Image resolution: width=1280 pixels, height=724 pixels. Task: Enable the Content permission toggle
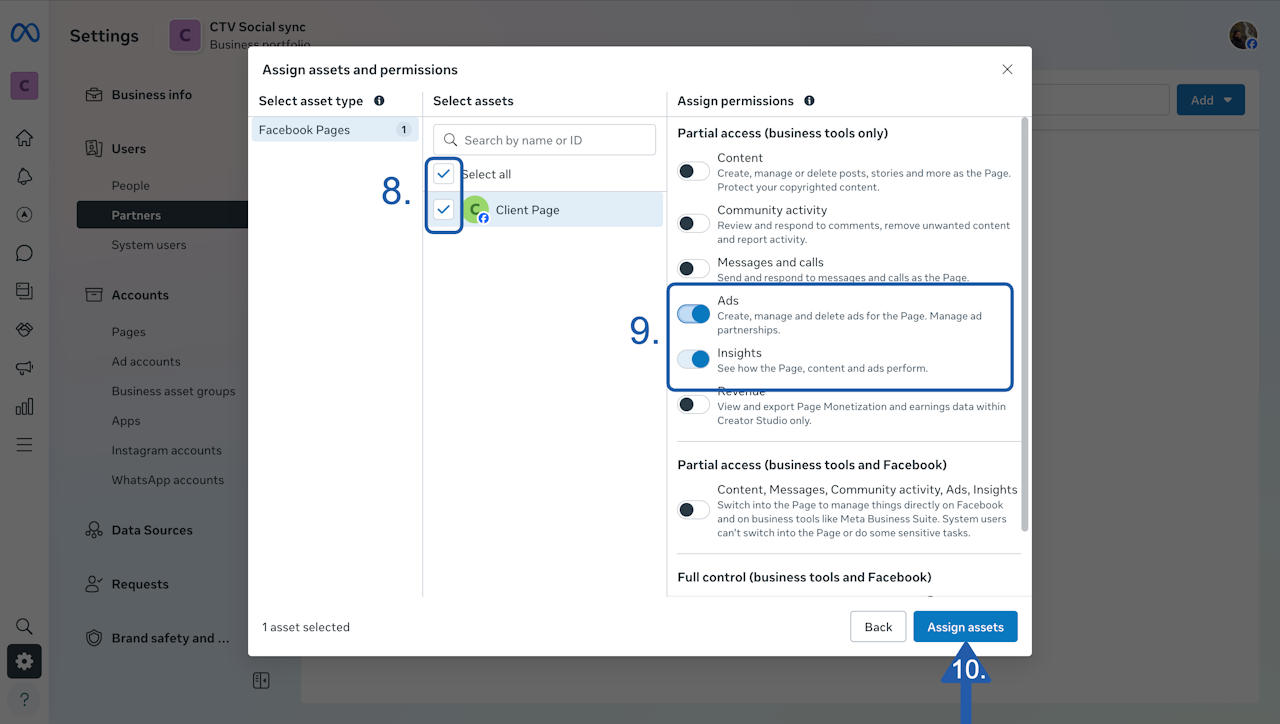pyautogui.click(x=694, y=171)
